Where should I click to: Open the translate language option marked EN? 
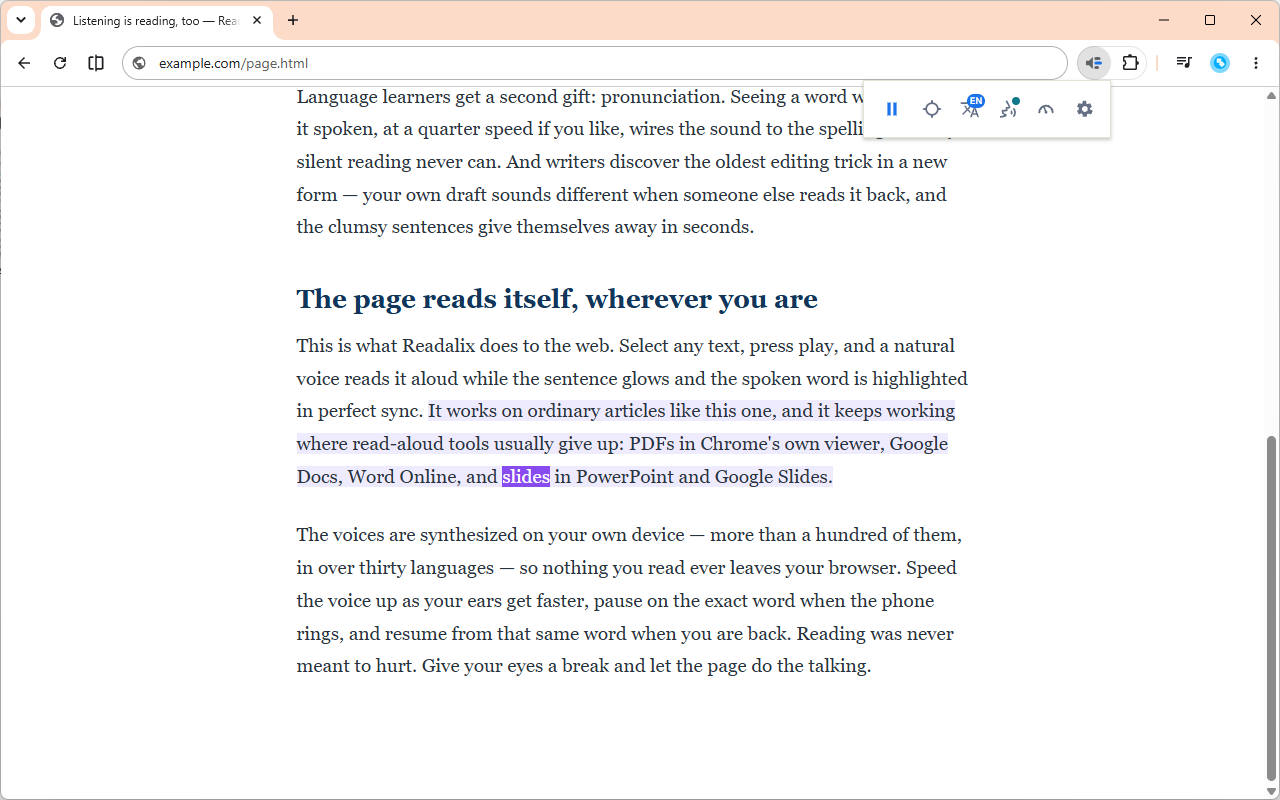971,108
